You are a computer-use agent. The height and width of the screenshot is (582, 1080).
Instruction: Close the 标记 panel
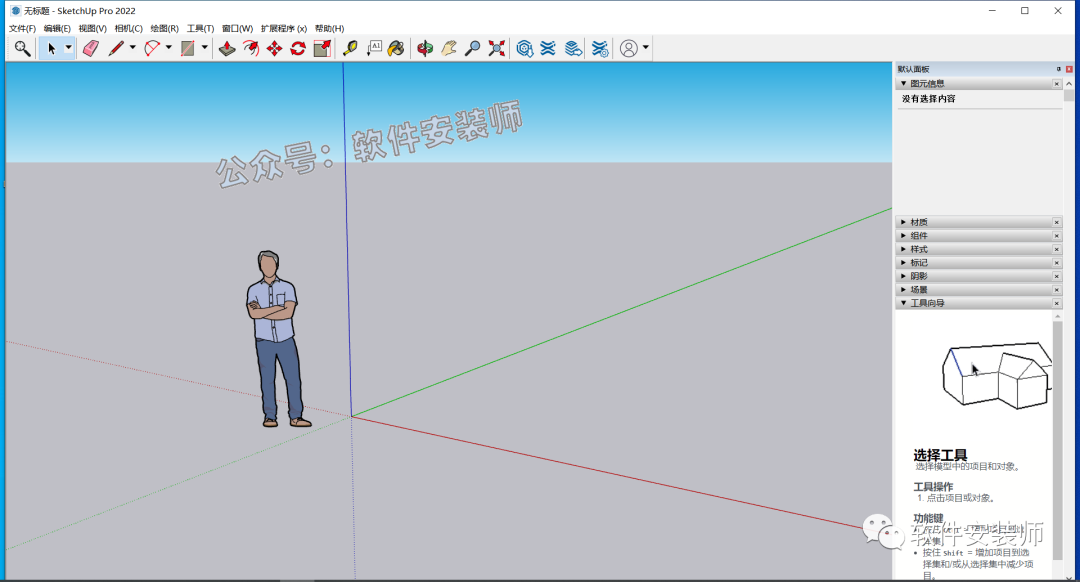coord(1057,262)
